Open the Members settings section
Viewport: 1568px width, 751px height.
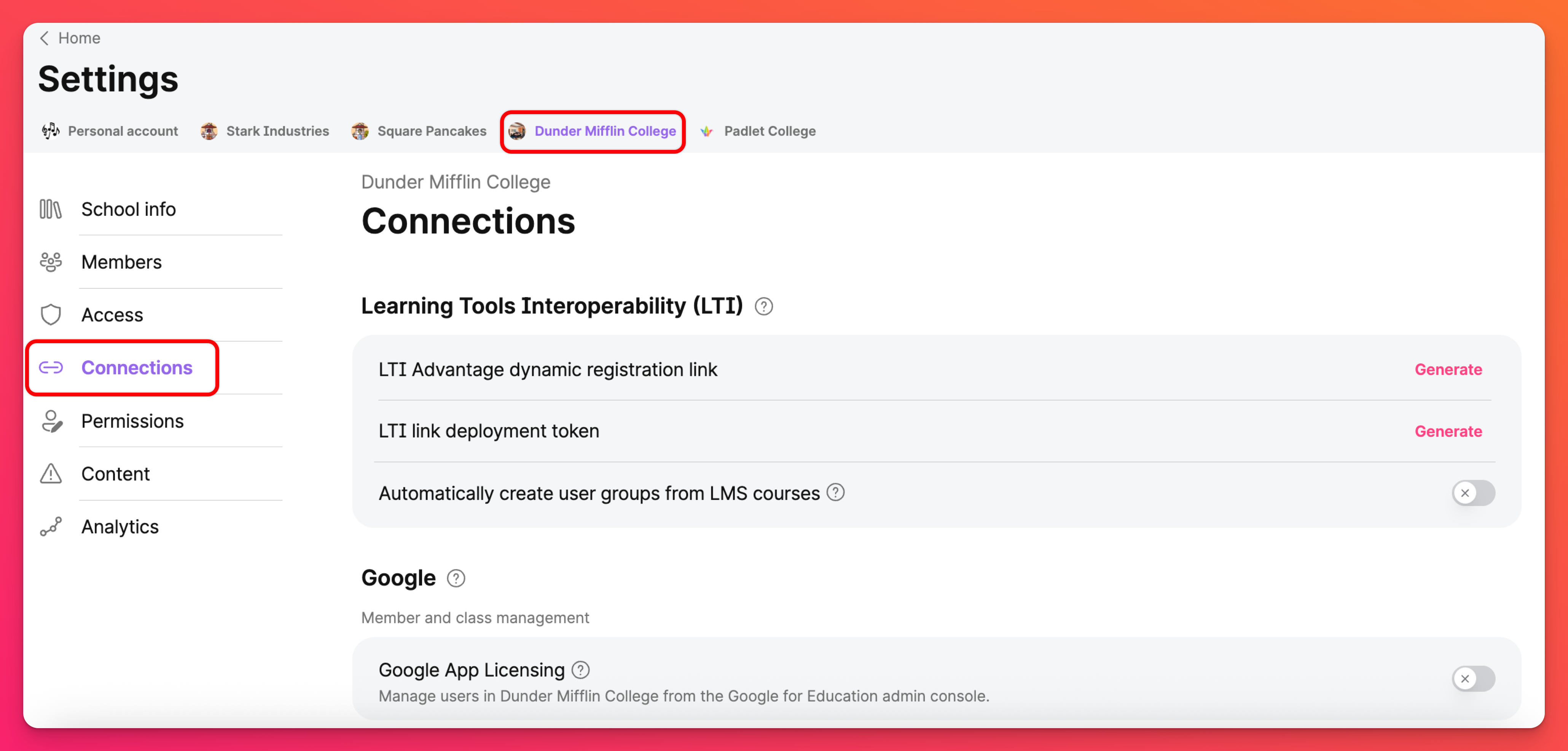tap(121, 262)
